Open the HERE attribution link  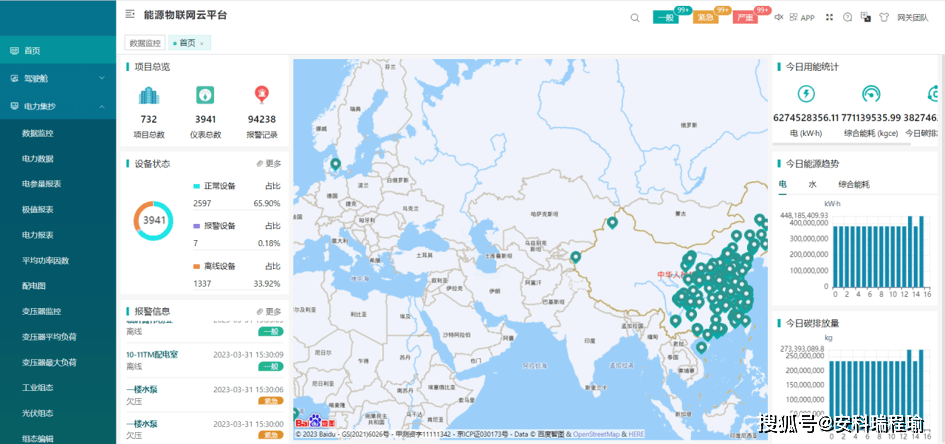(x=636, y=434)
